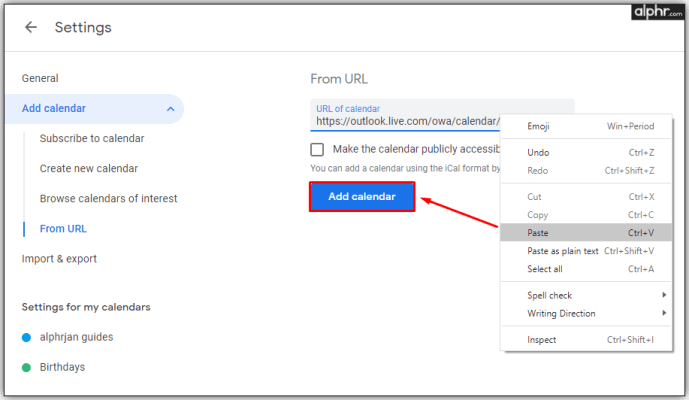This screenshot has width=689, height=400.
Task: Enable Make the calendar publicly accessible checkbox
Action: [x=317, y=149]
